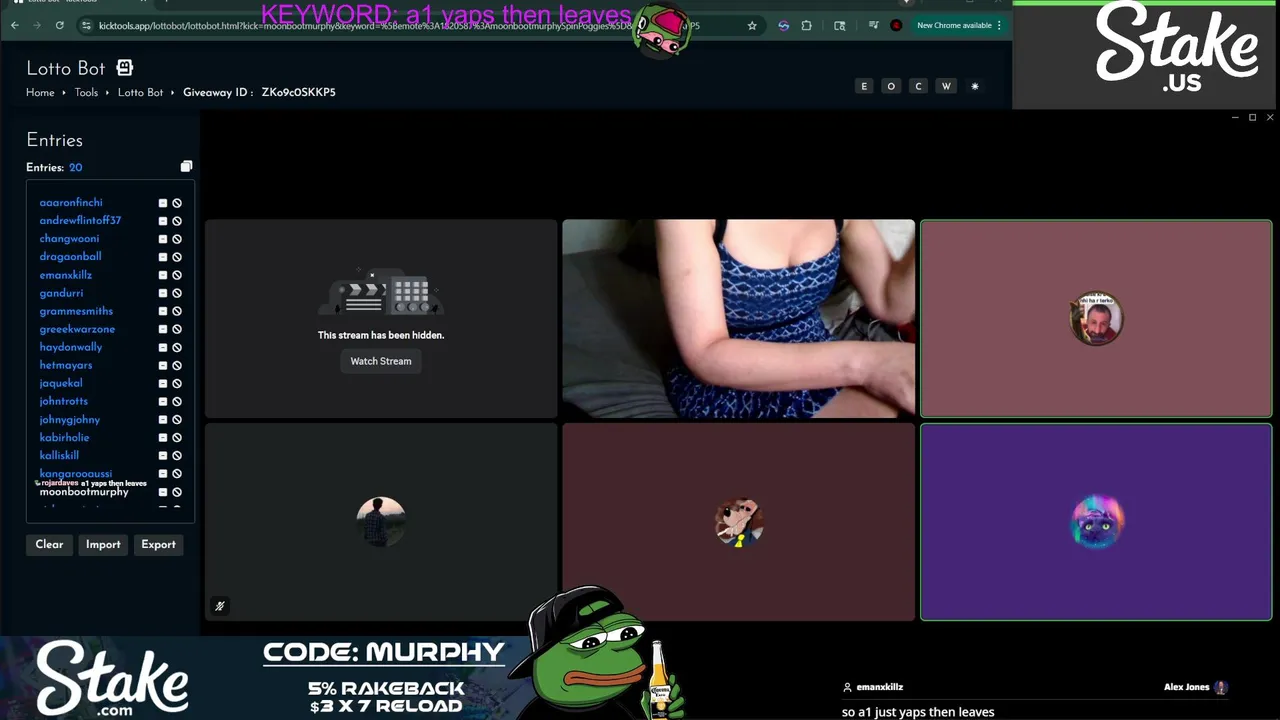The width and height of the screenshot is (1280, 720).
Task: Toggle the square checkbox for changwooni
Action: (x=163, y=239)
